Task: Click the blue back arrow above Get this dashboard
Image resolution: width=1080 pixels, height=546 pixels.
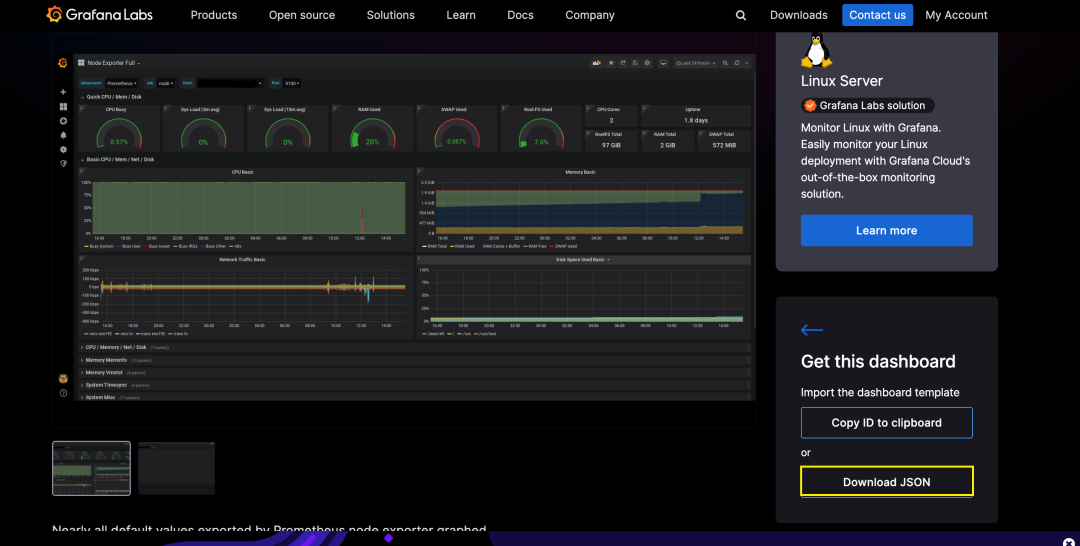Action: (x=811, y=330)
